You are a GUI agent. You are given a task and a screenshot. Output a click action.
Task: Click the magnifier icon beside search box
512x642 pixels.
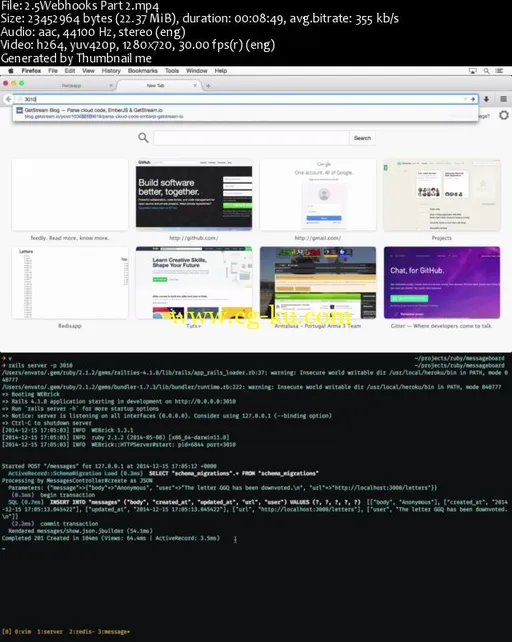(143, 138)
